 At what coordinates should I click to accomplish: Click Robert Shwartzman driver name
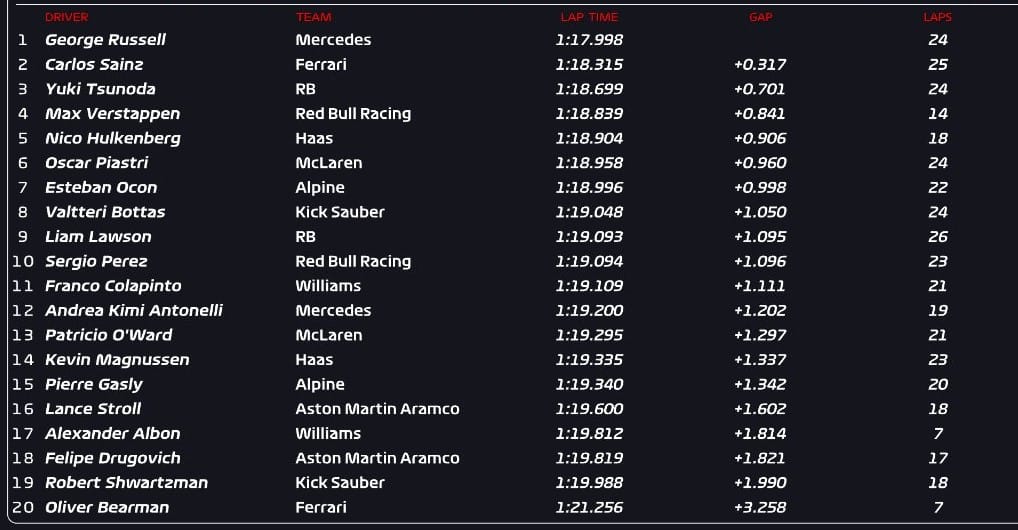tap(127, 483)
